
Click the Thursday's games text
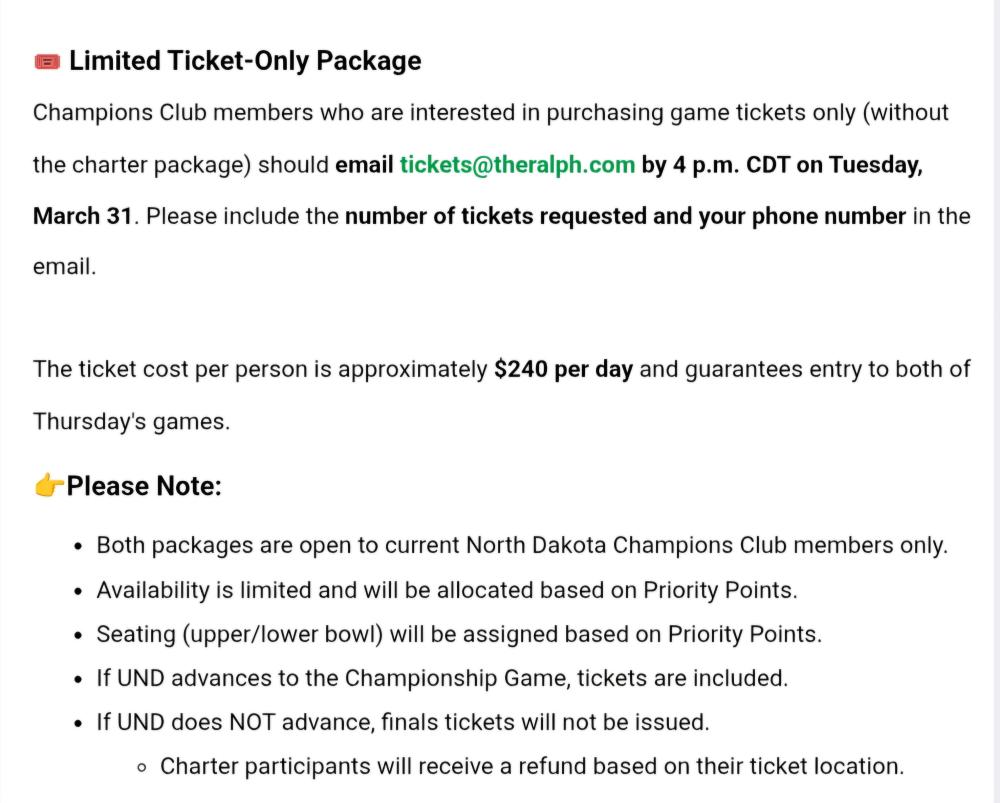pos(131,421)
